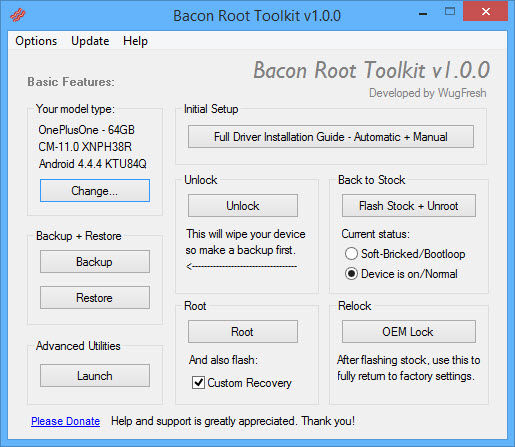Maximize the Bacon Root Toolkit window
Screen dimensions: 515x447
pyautogui.click(x=450, y=12)
